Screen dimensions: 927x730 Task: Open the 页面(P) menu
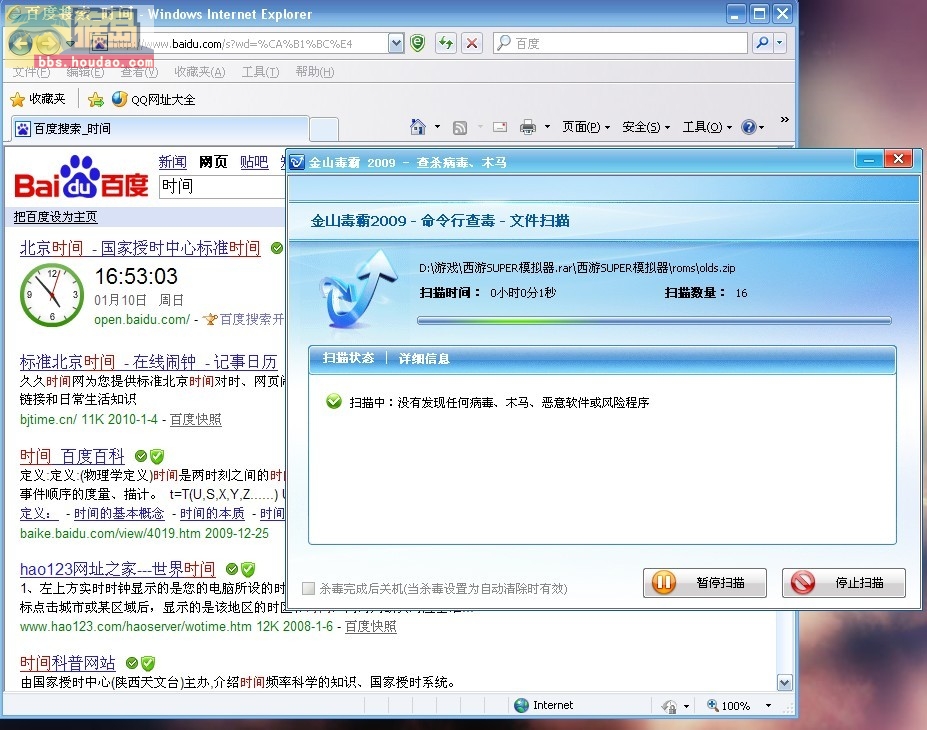[x=586, y=126]
